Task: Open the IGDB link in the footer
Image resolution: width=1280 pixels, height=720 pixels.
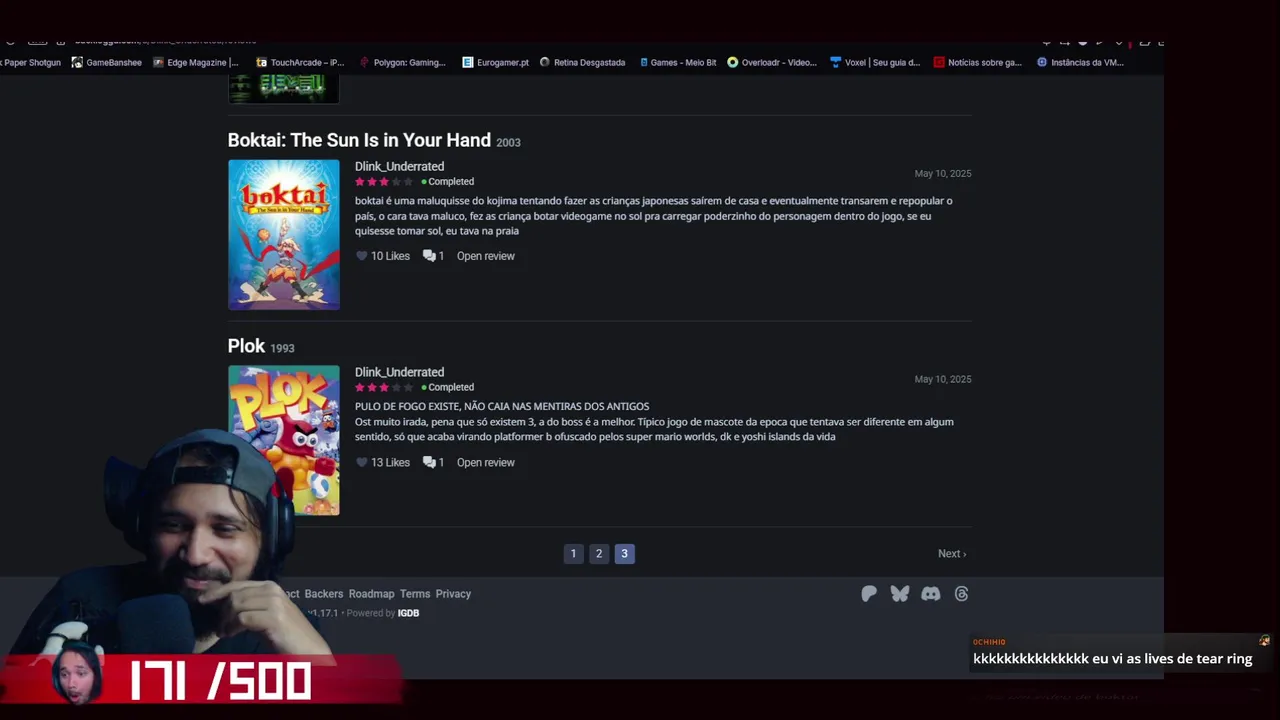Action: (408, 613)
